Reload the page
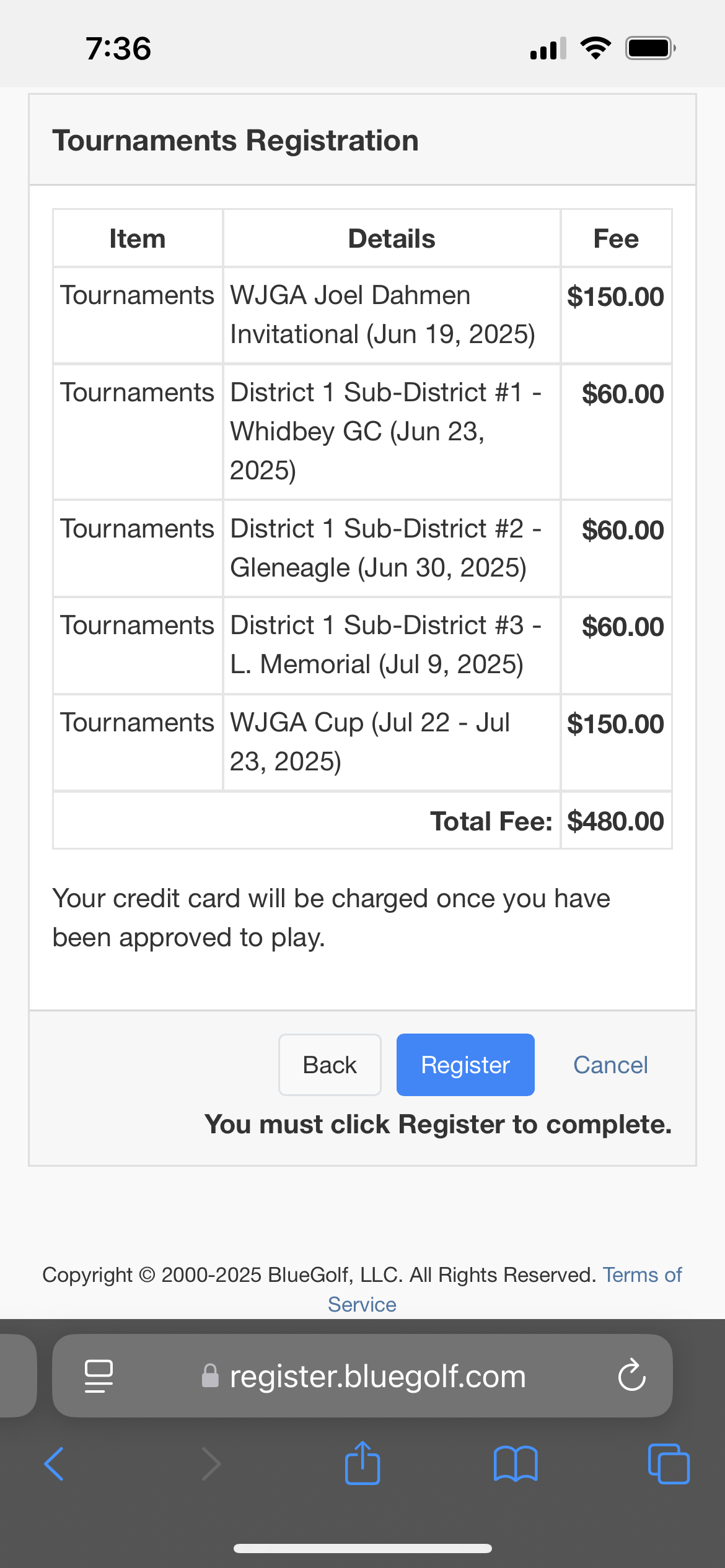The width and height of the screenshot is (725, 1568). (631, 1376)
